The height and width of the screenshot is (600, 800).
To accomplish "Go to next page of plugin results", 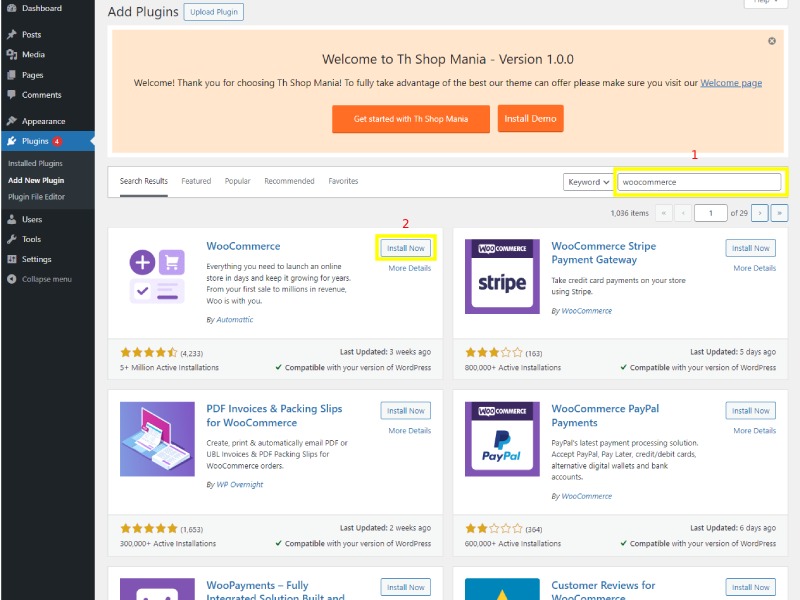I will pos(760,213).
